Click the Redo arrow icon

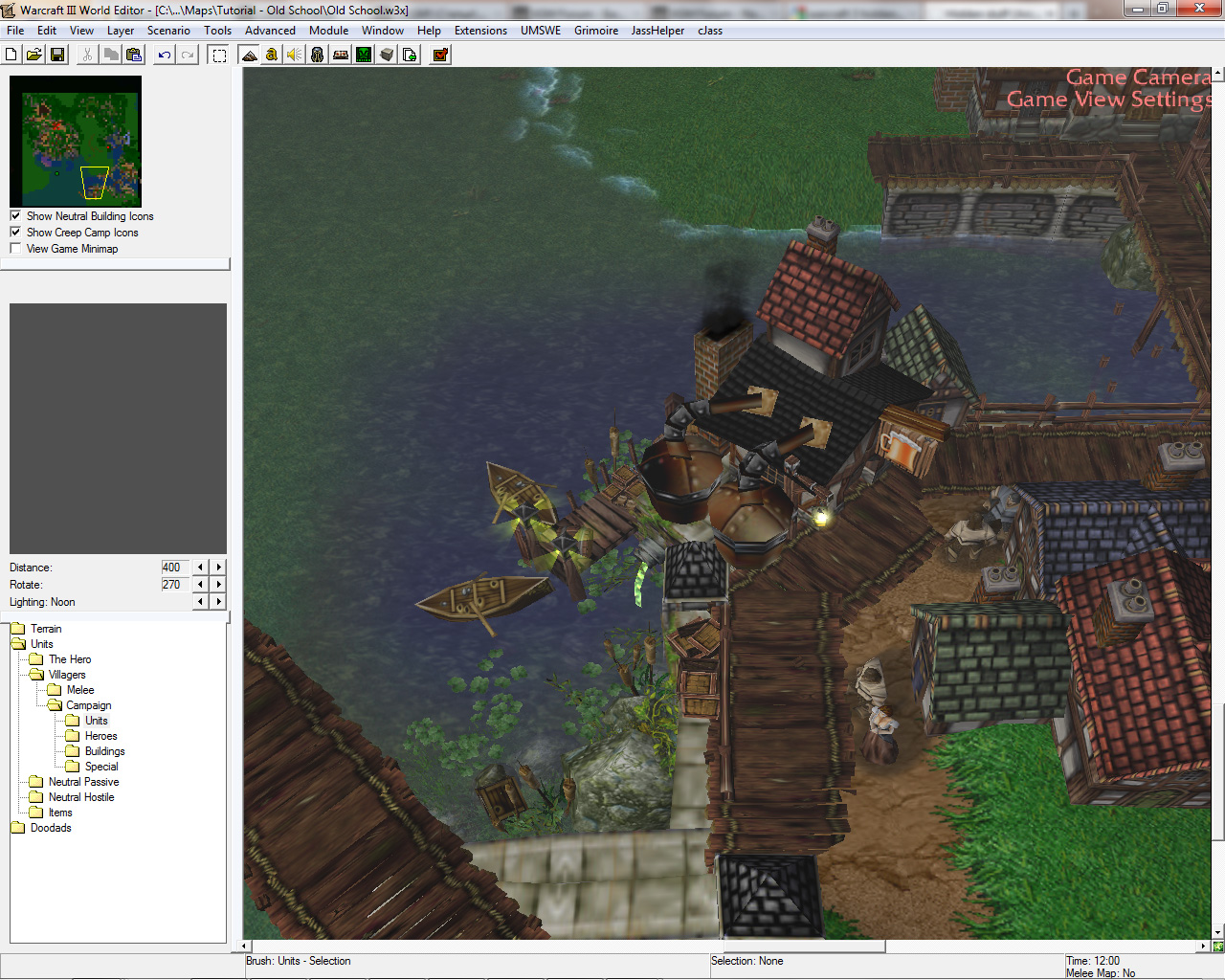[x=188, y=55]
